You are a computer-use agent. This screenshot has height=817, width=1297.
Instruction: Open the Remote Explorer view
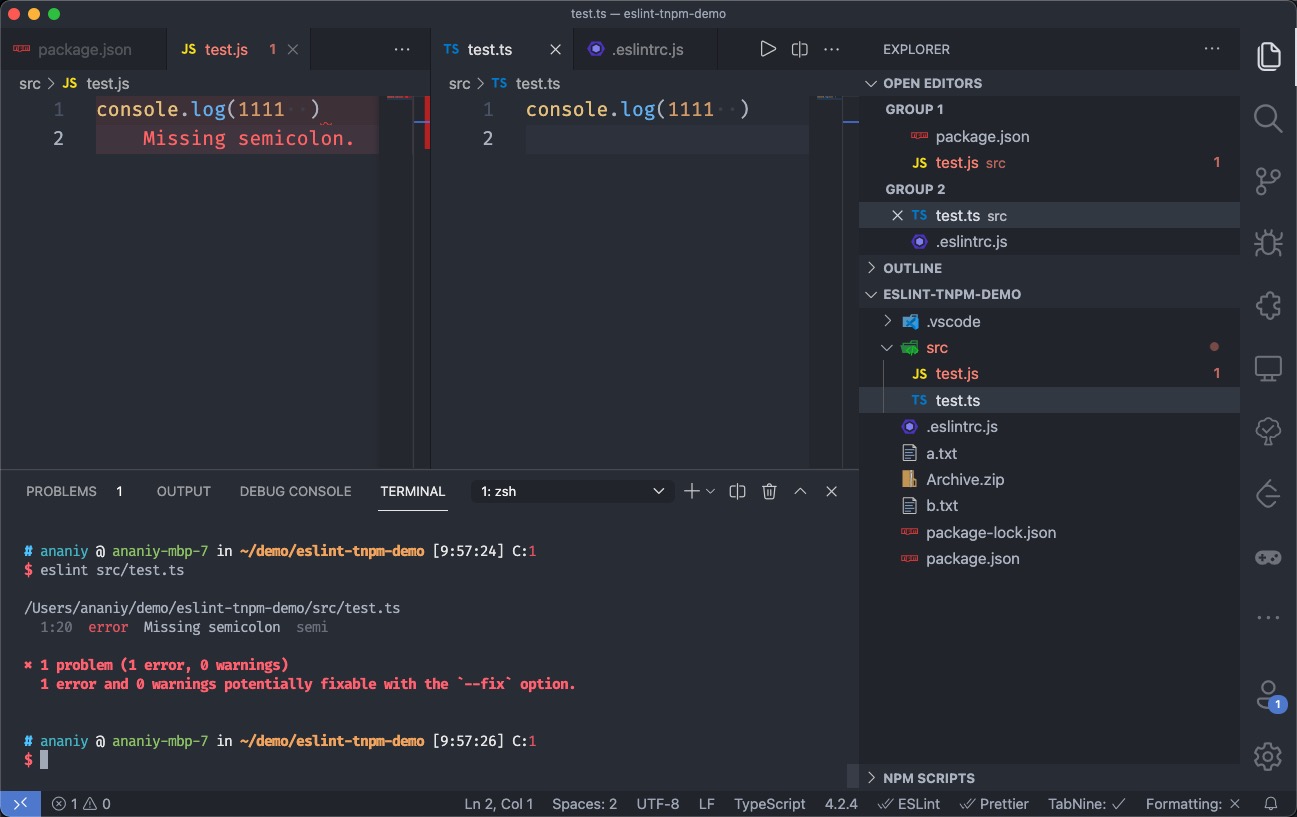click(x=1268, y=369)
